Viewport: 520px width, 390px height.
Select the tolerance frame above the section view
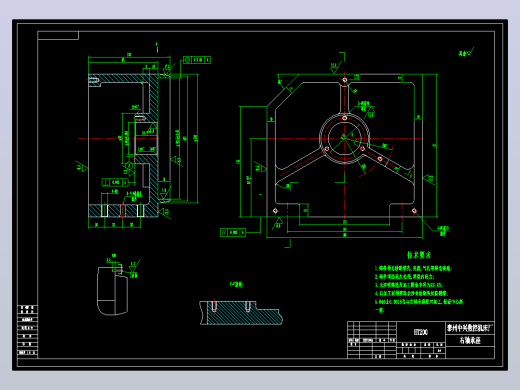pyautogui.click(x=197, y=60)
